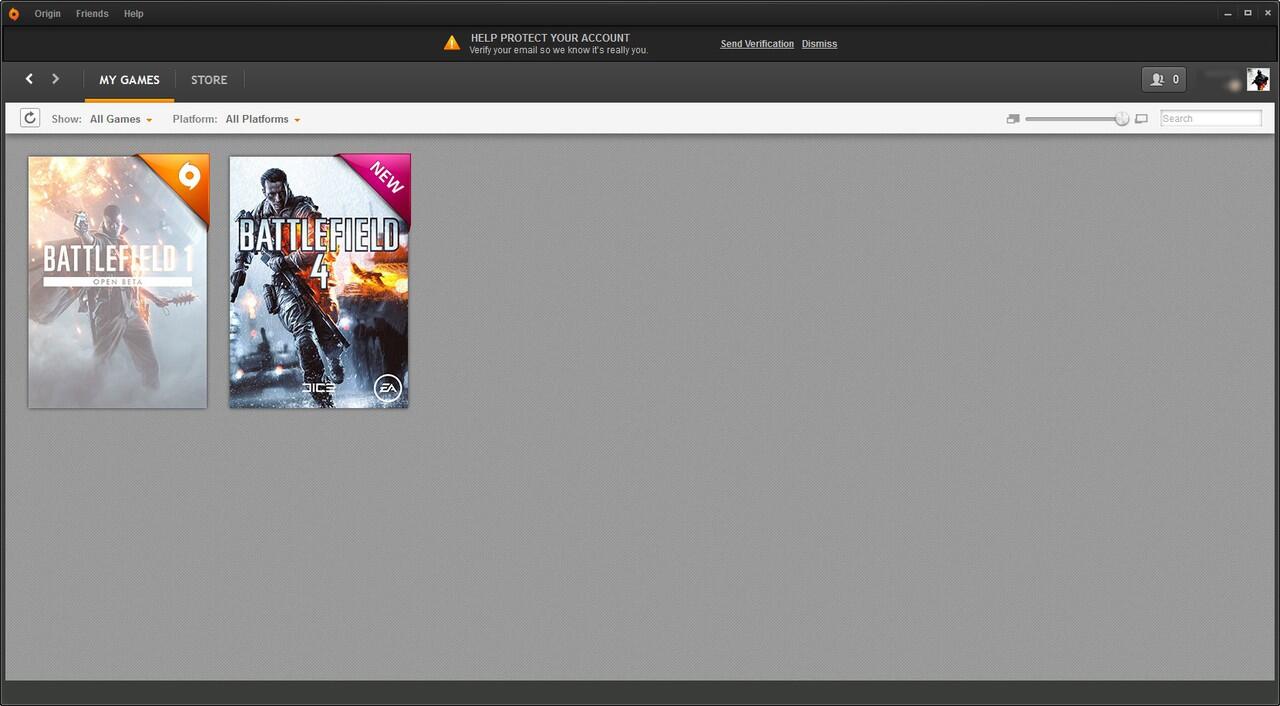
Task: Click the warning triangle icon in banner
Action: [x=452, y=43]
